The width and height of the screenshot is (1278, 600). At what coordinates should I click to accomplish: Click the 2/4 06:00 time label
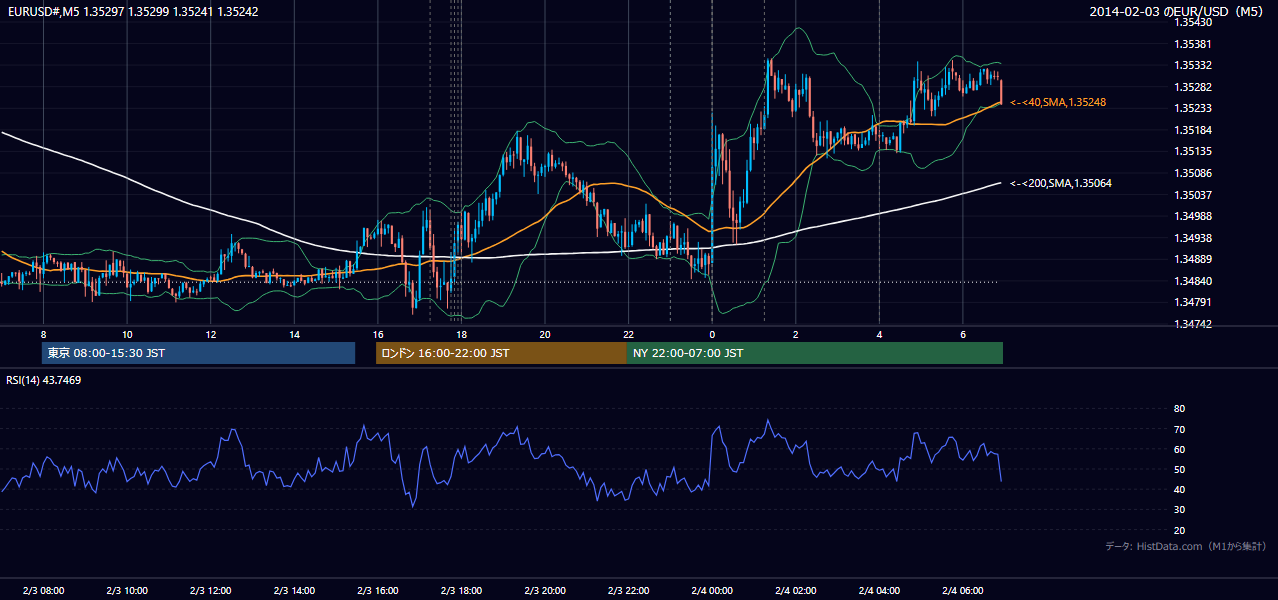pyautogui.click(x=962, y=590)
